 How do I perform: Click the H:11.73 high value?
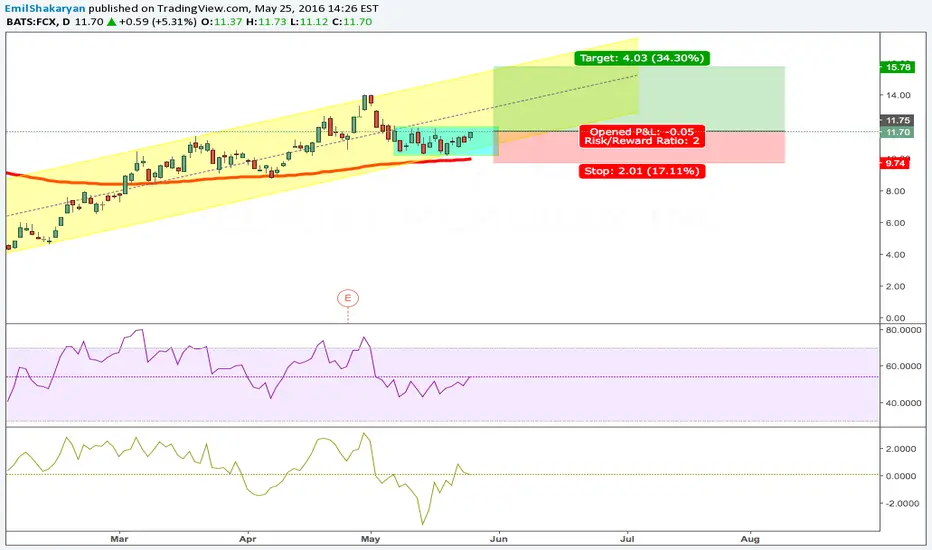click(x=266, y=22)
